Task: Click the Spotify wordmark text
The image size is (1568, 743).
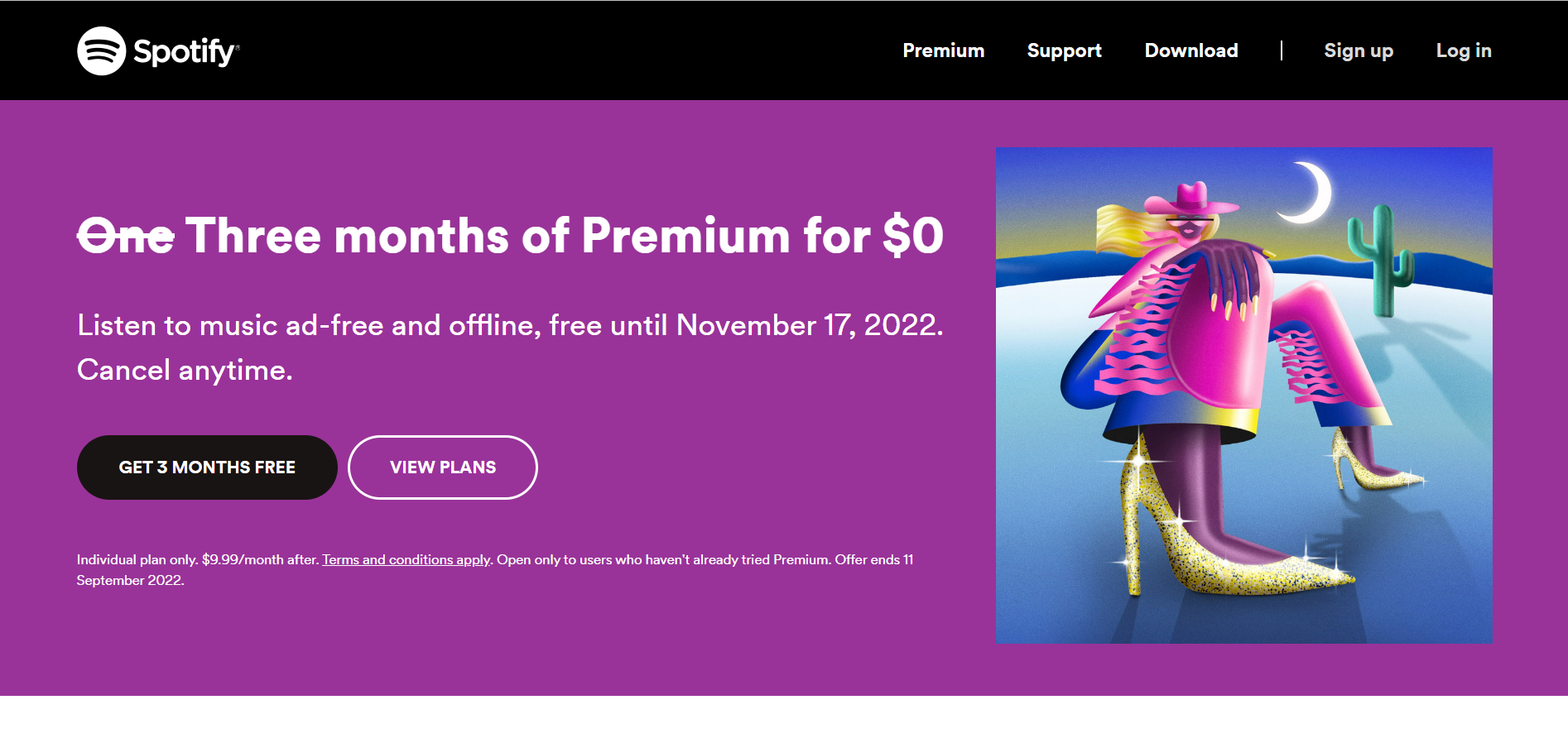Action: [185, 52]
